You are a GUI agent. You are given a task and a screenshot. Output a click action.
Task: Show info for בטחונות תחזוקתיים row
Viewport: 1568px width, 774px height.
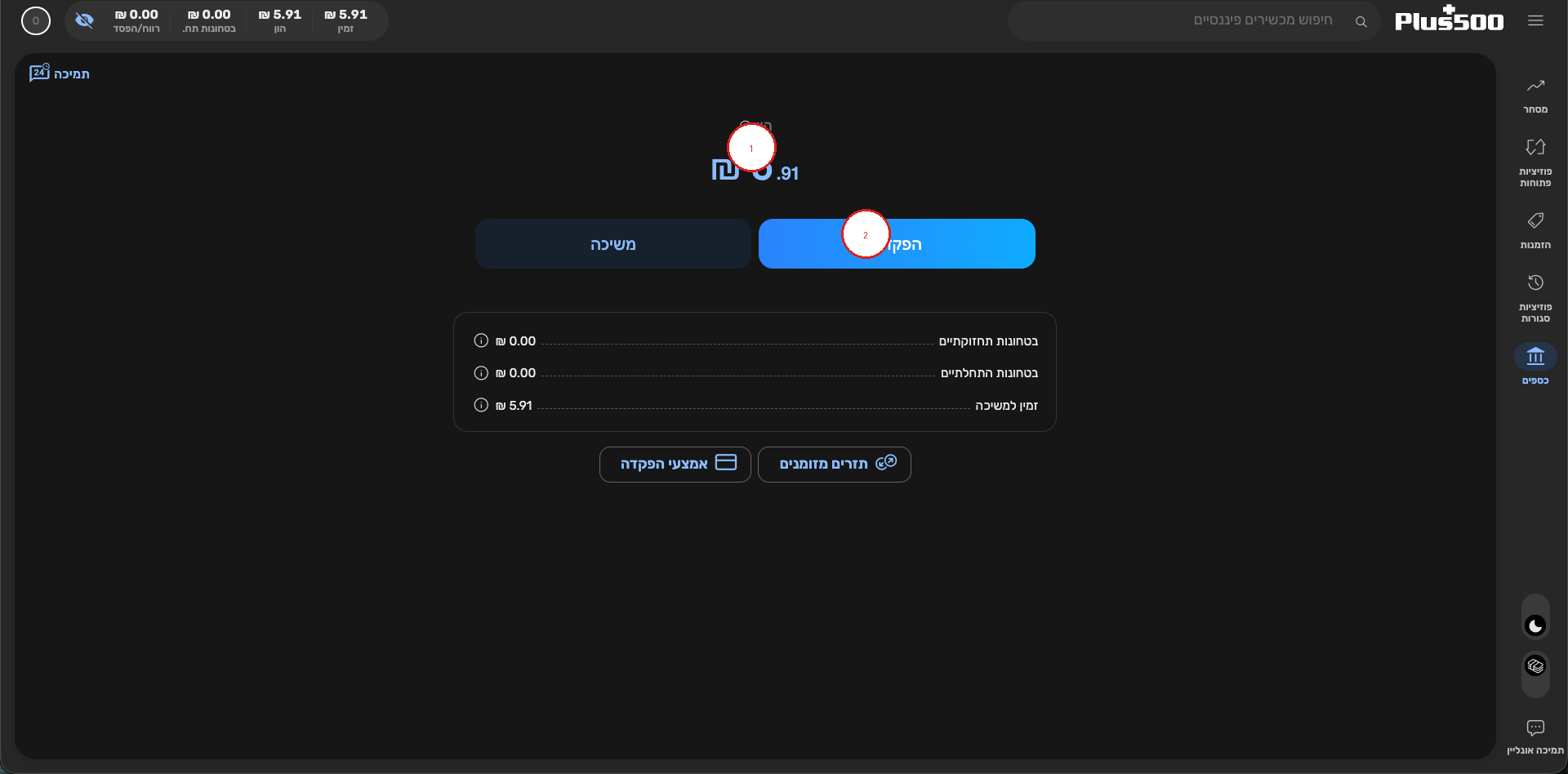481,340
